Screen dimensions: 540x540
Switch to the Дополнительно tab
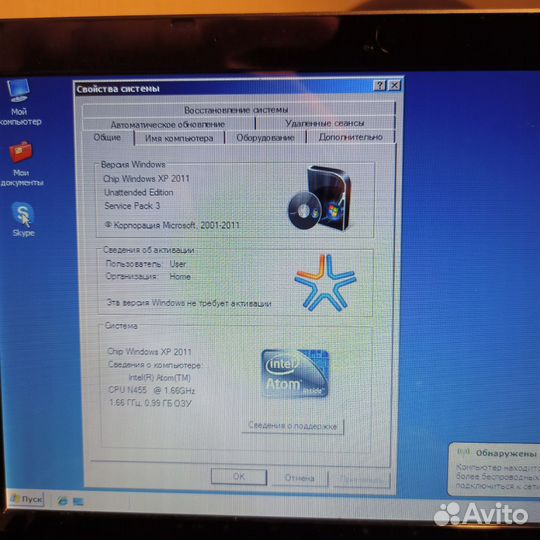tap(351, 137)
